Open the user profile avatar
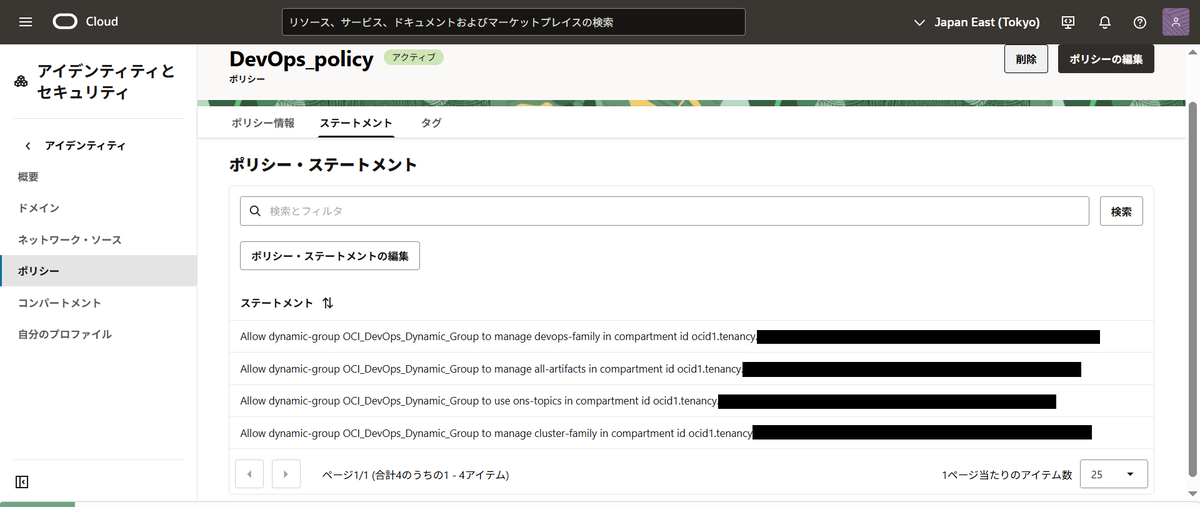 [x=1175, y=22]
